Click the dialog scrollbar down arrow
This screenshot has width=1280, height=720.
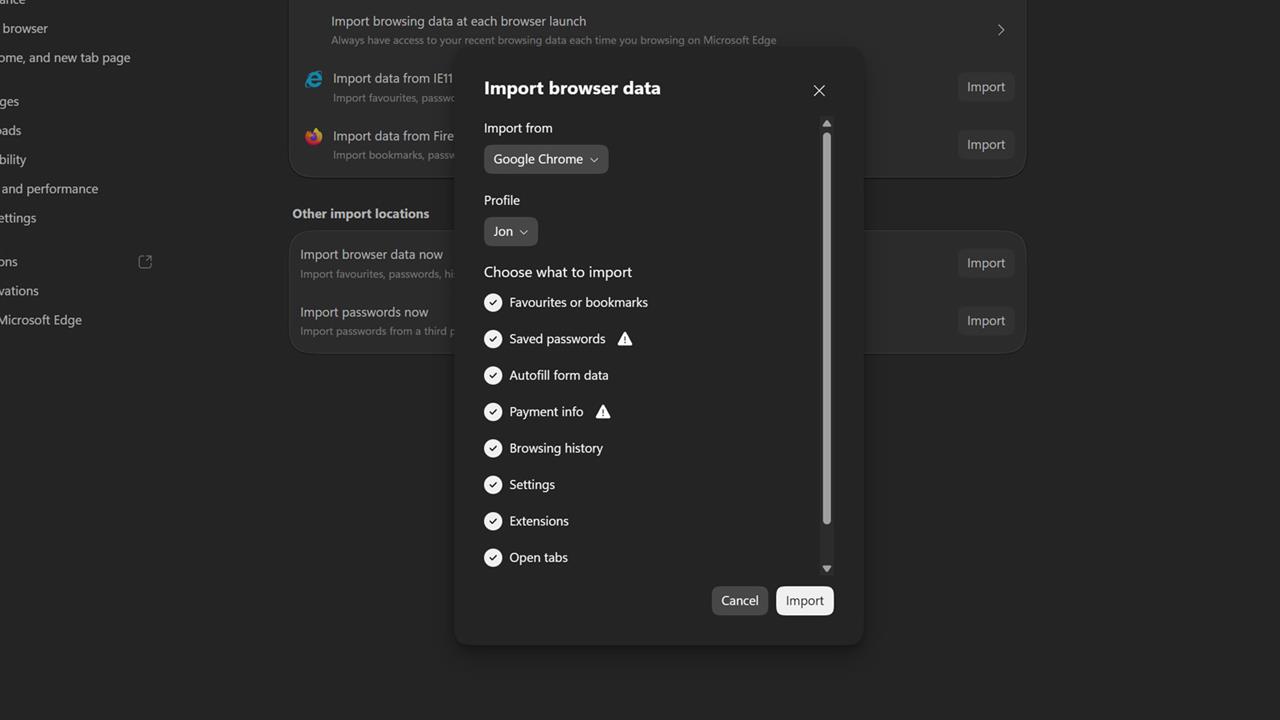826,568
